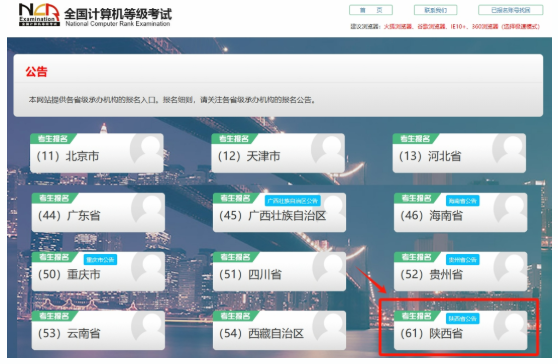Viewport: 558px width, 364px height.
Task: Select the (53) 云南省 province name
Action: click(x=69, y=334)
